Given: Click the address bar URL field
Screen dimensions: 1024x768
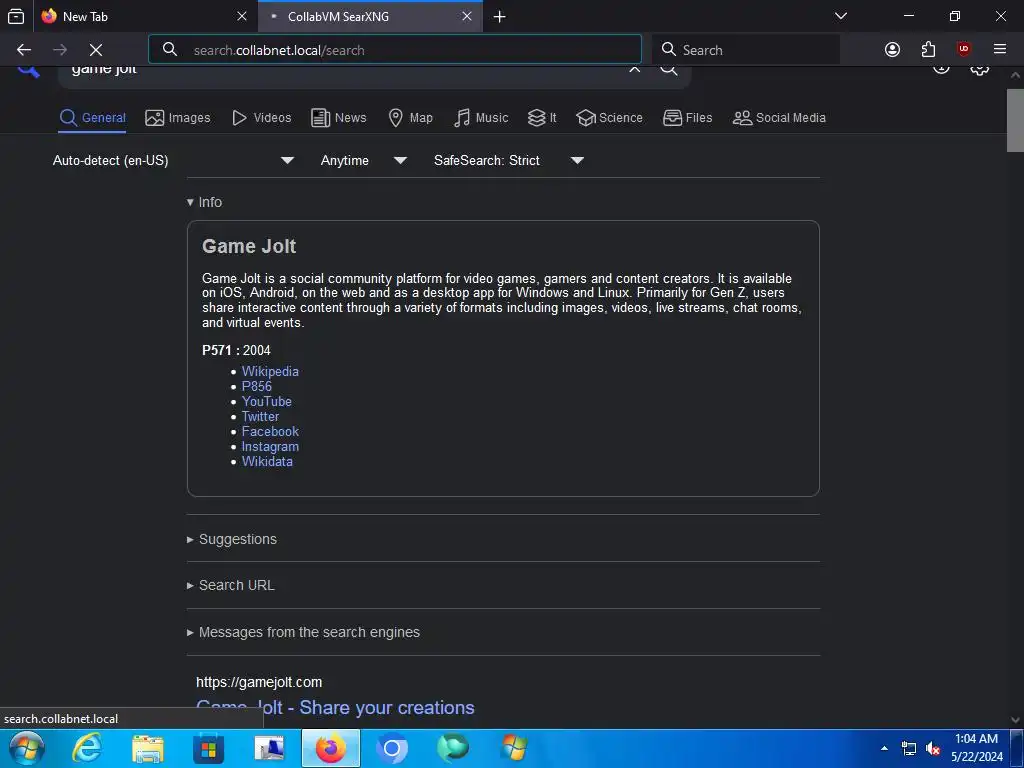Looking at the screenshot, I should click(395, 50).
